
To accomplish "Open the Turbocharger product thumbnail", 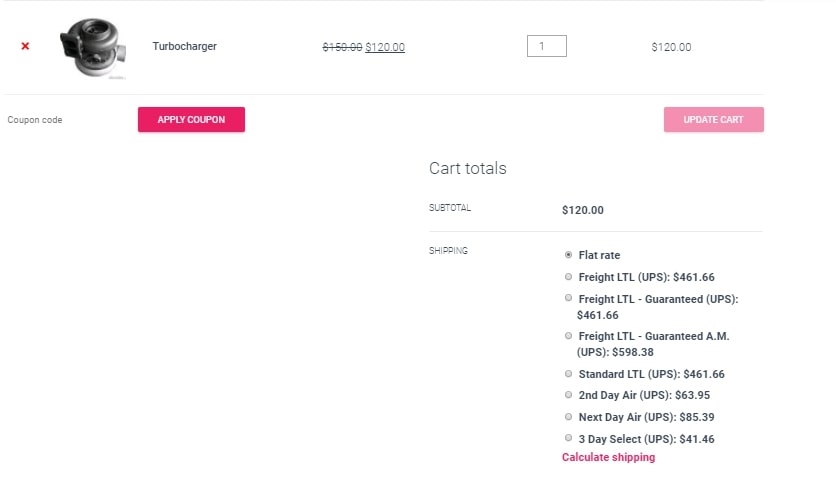I will click(x=93, y=48).
